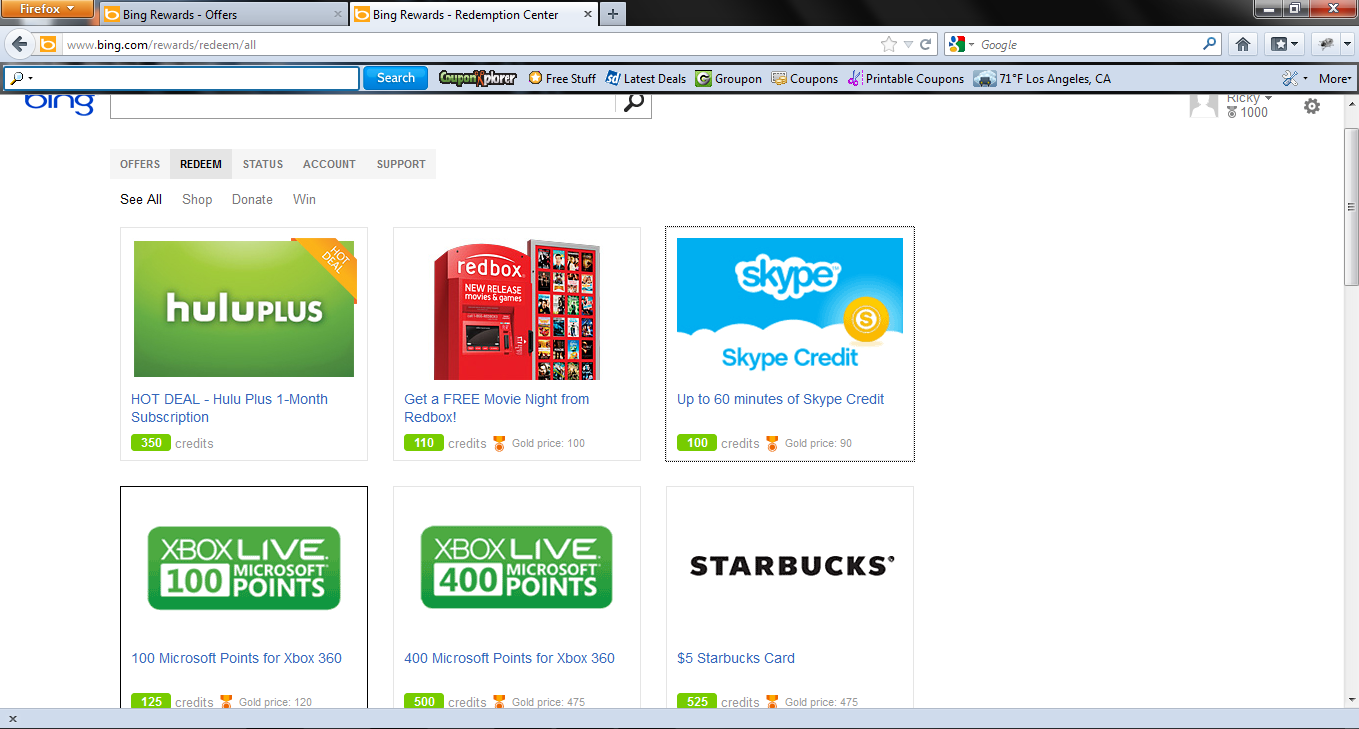
Task: Click the Hulu Plus offer thumbnail
Action: pos(243,308)
